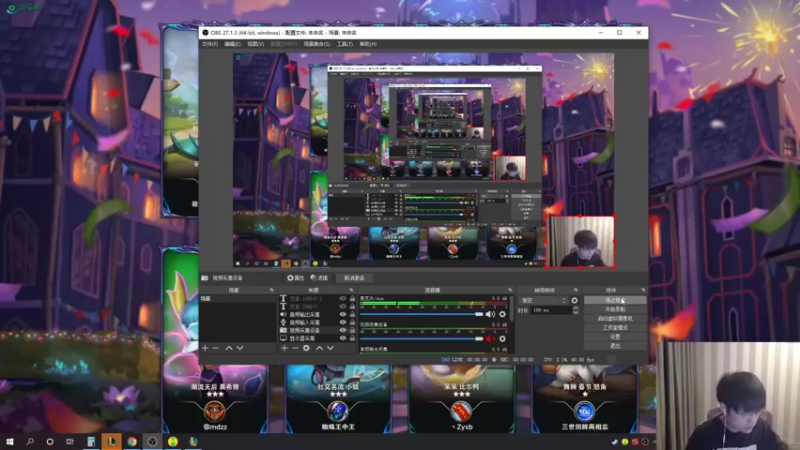Hide the 音频输入采集 source
Viewport: 800px width, 450px height.
tap(343, 322)
